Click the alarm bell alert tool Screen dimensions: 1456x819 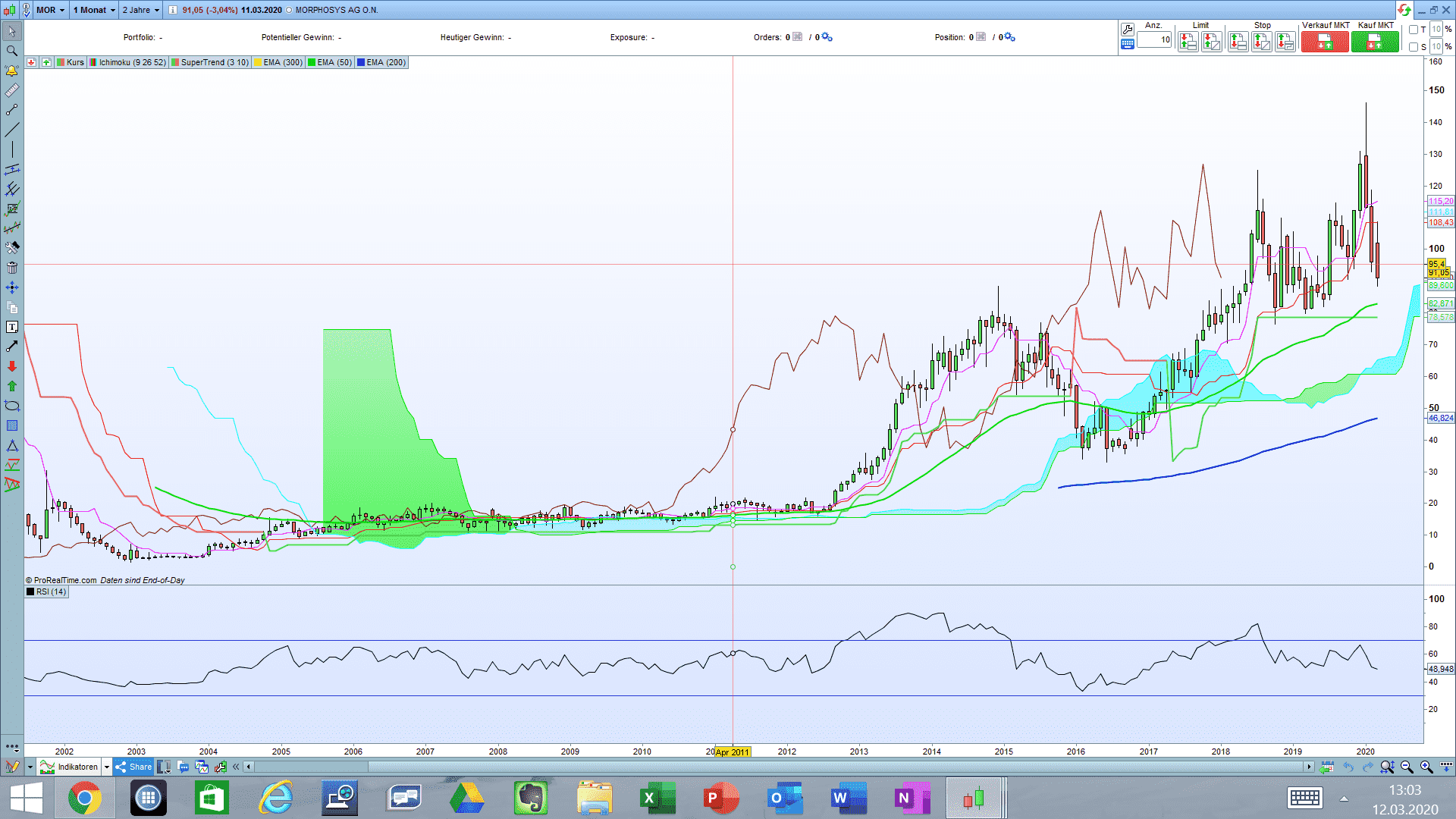pos(12,71)
